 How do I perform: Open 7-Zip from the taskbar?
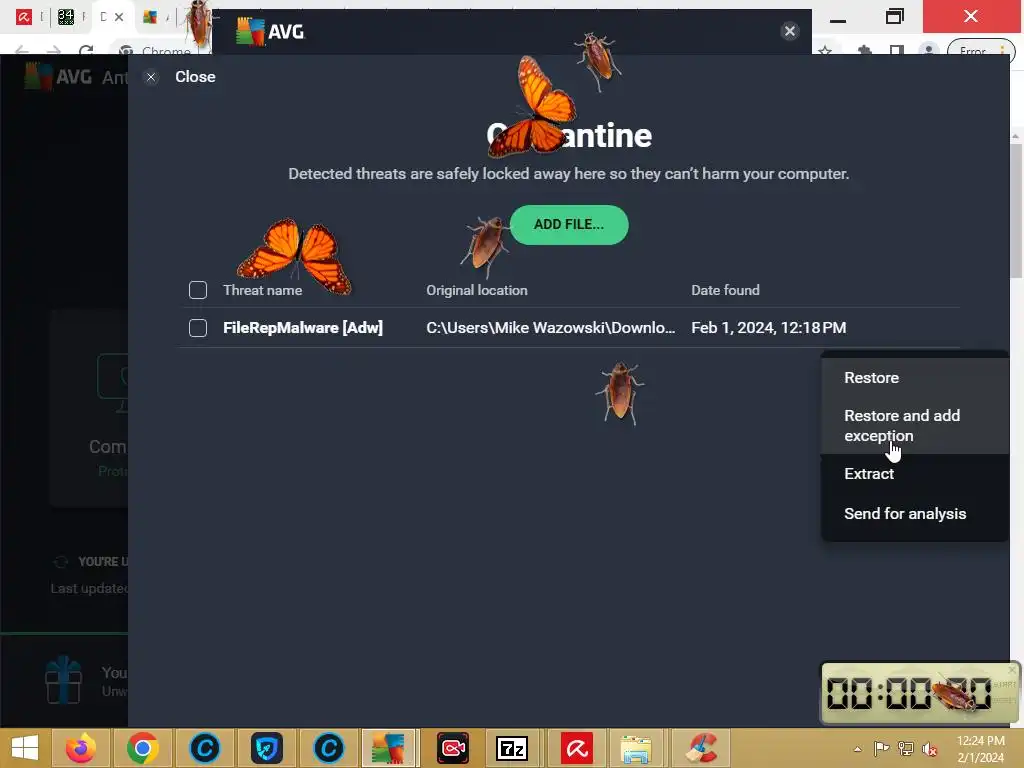pos(512,748)
